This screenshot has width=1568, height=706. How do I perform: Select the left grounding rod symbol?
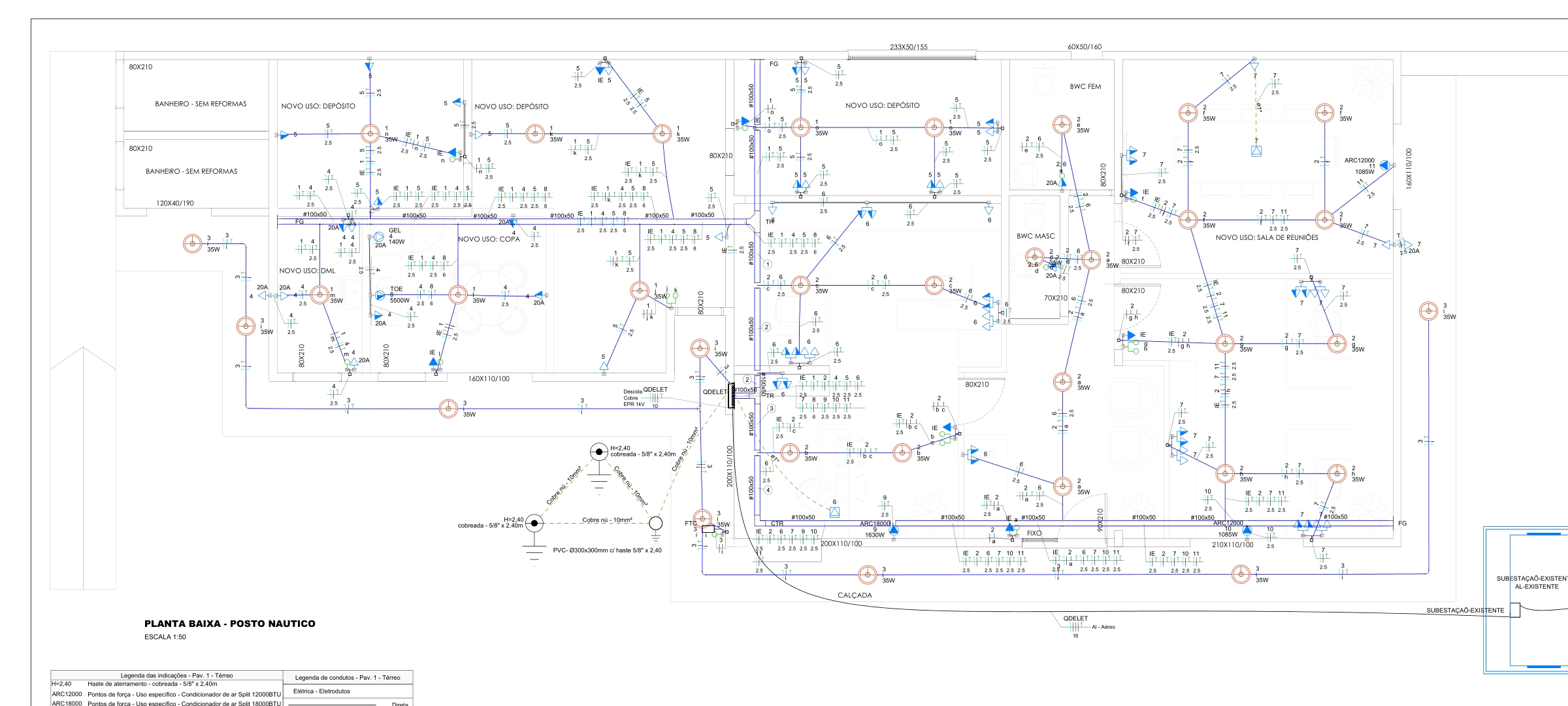pos(534,523)
